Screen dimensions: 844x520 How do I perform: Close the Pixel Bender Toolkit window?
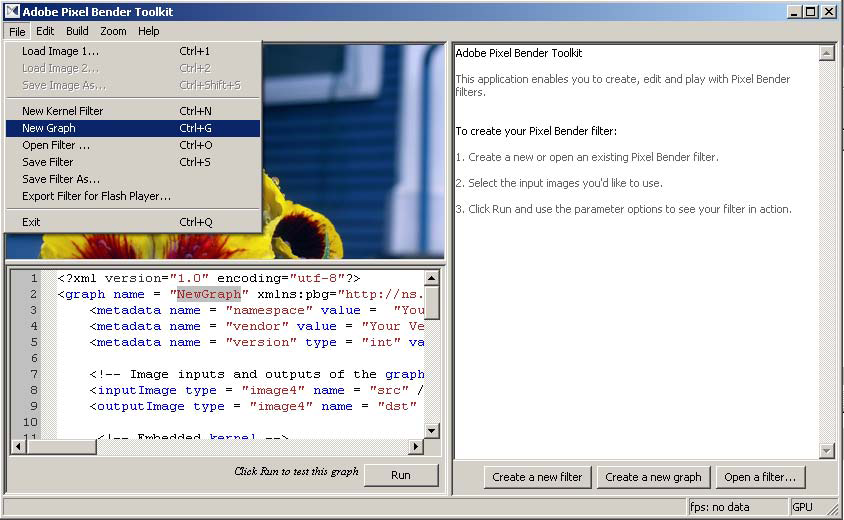click(829, 11)
